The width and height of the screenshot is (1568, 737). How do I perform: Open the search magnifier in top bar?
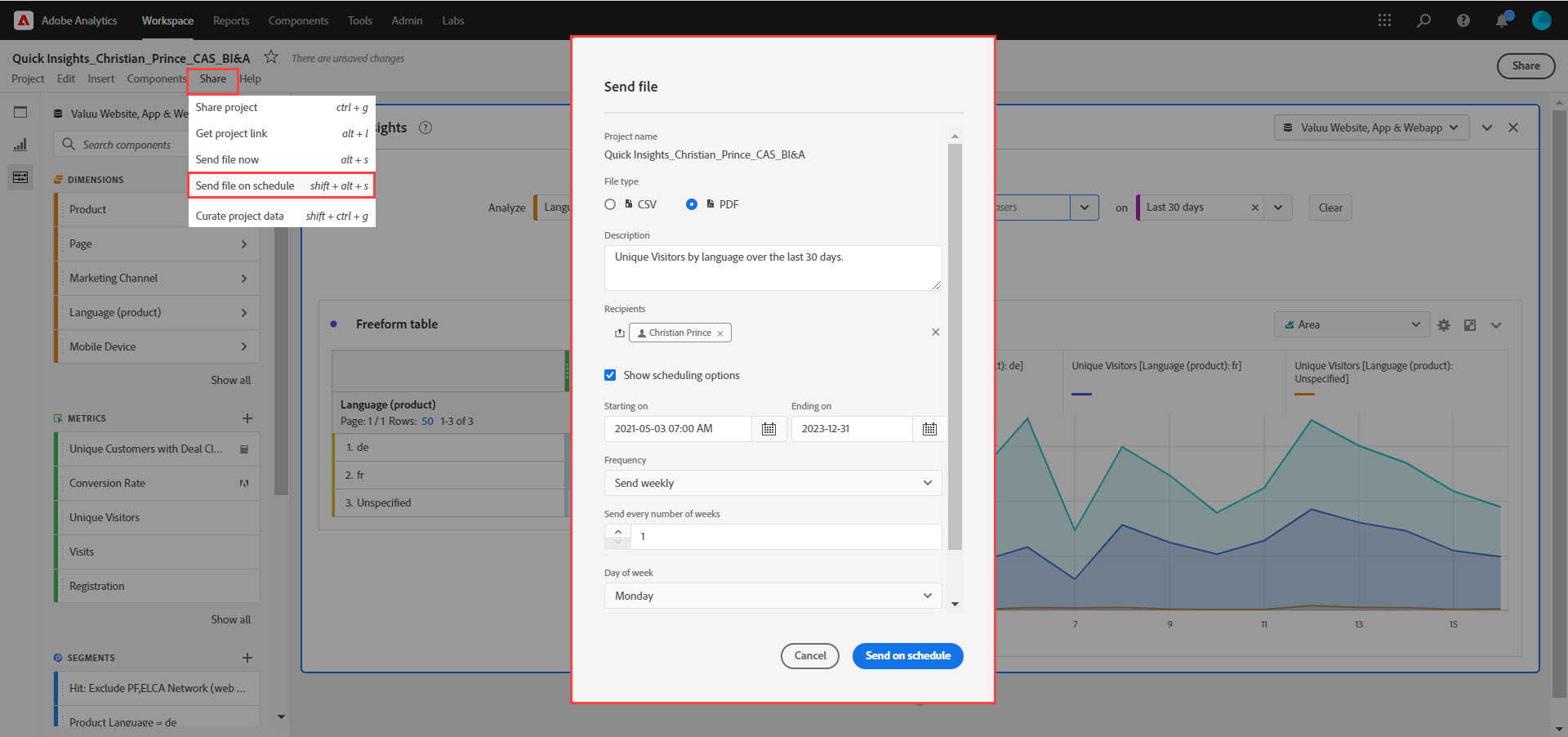click(x=1423, y=20)
